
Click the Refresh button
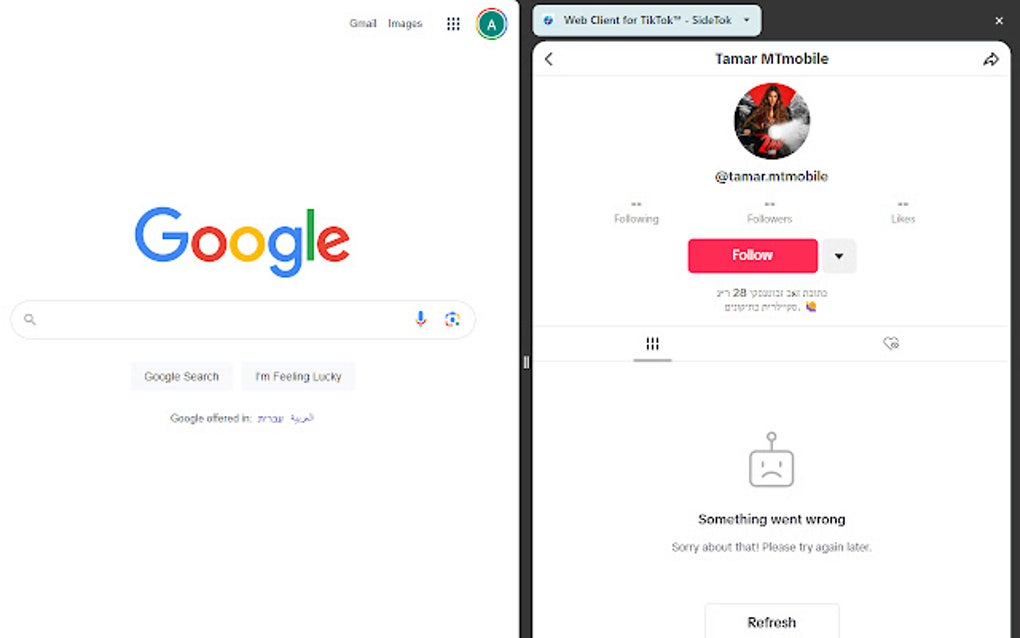[x=772, y=622]
